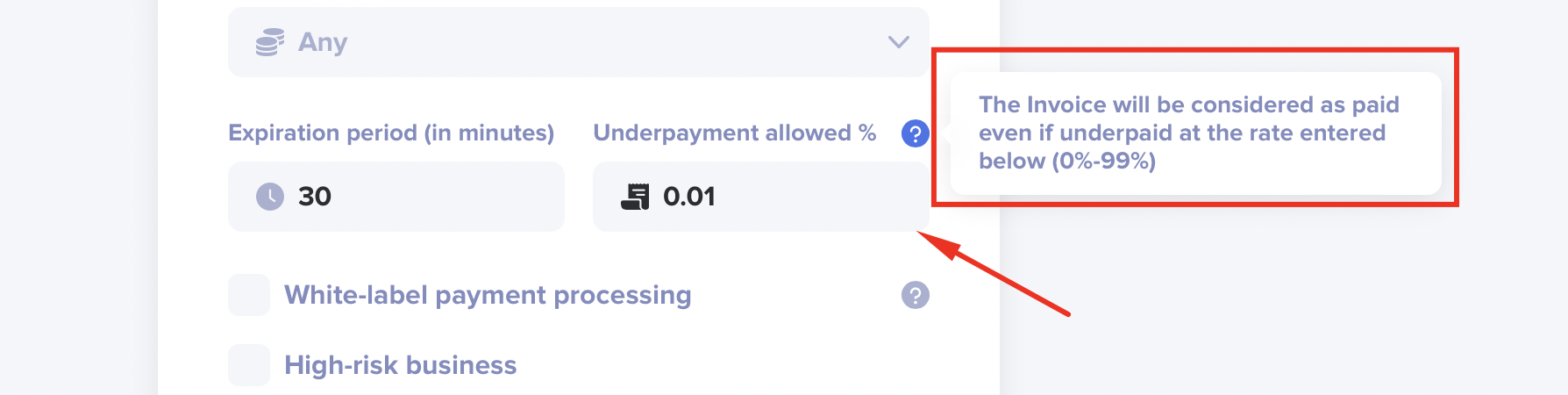Click the White-label payment processing label text
Image resolution: width=1568 pixels, height=395 pixels.
(x=488, y=295)
